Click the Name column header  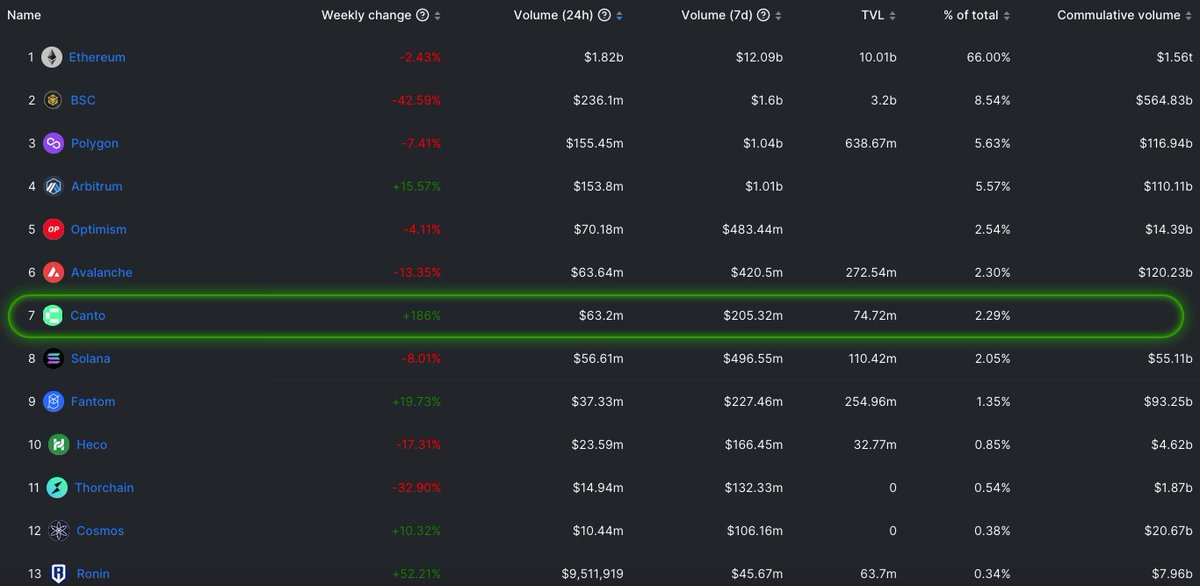coord(23,15)
